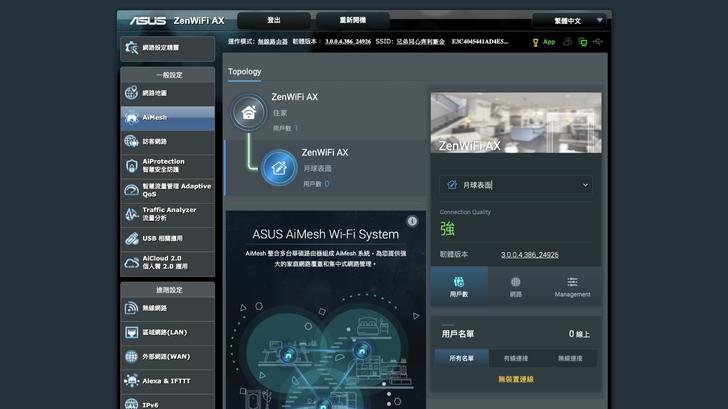The image size is (728, 409).
Task: Click the Traffic Analyzer icon
Action: 132,214
